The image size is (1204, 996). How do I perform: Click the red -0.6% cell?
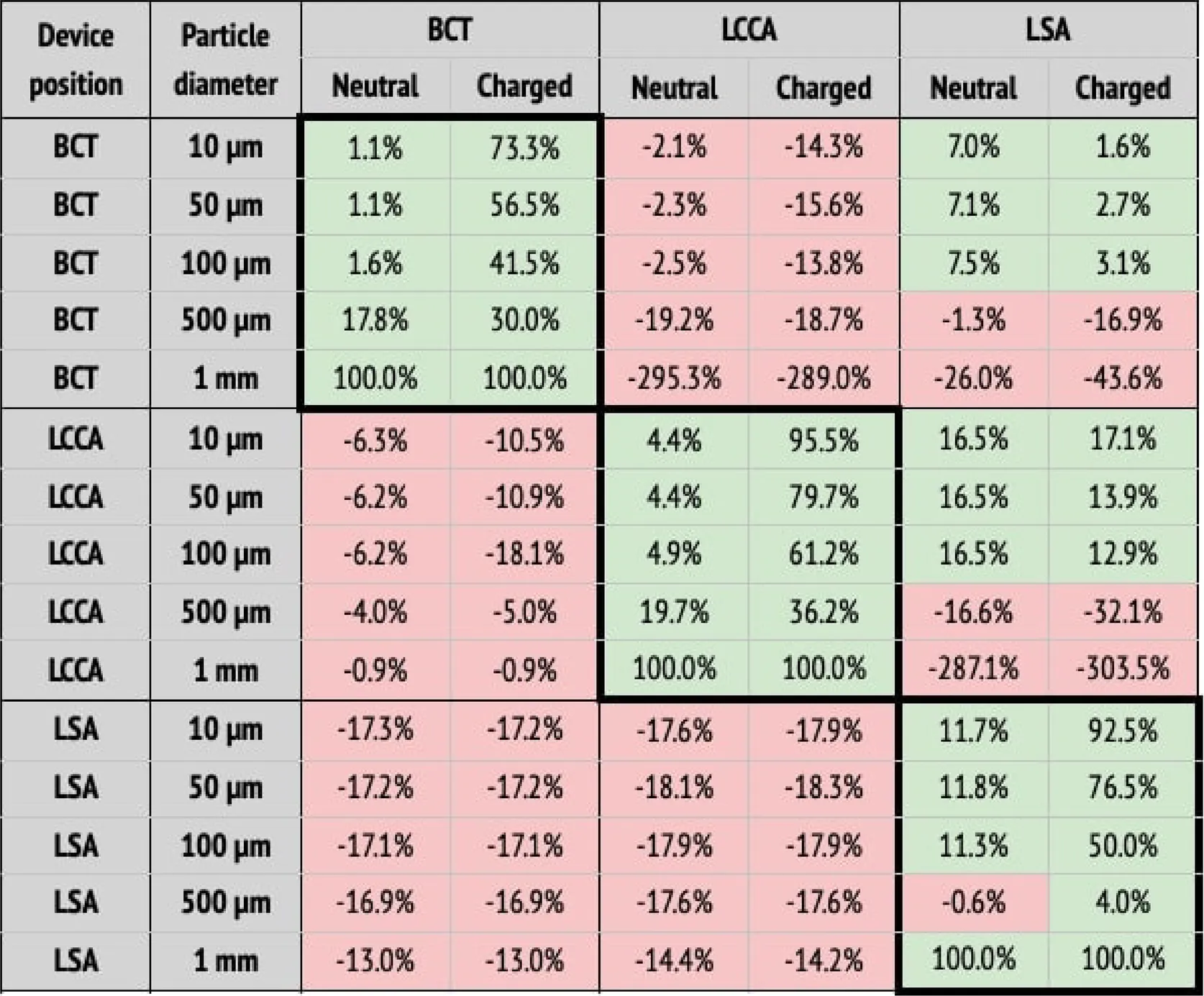coord(973,903)
